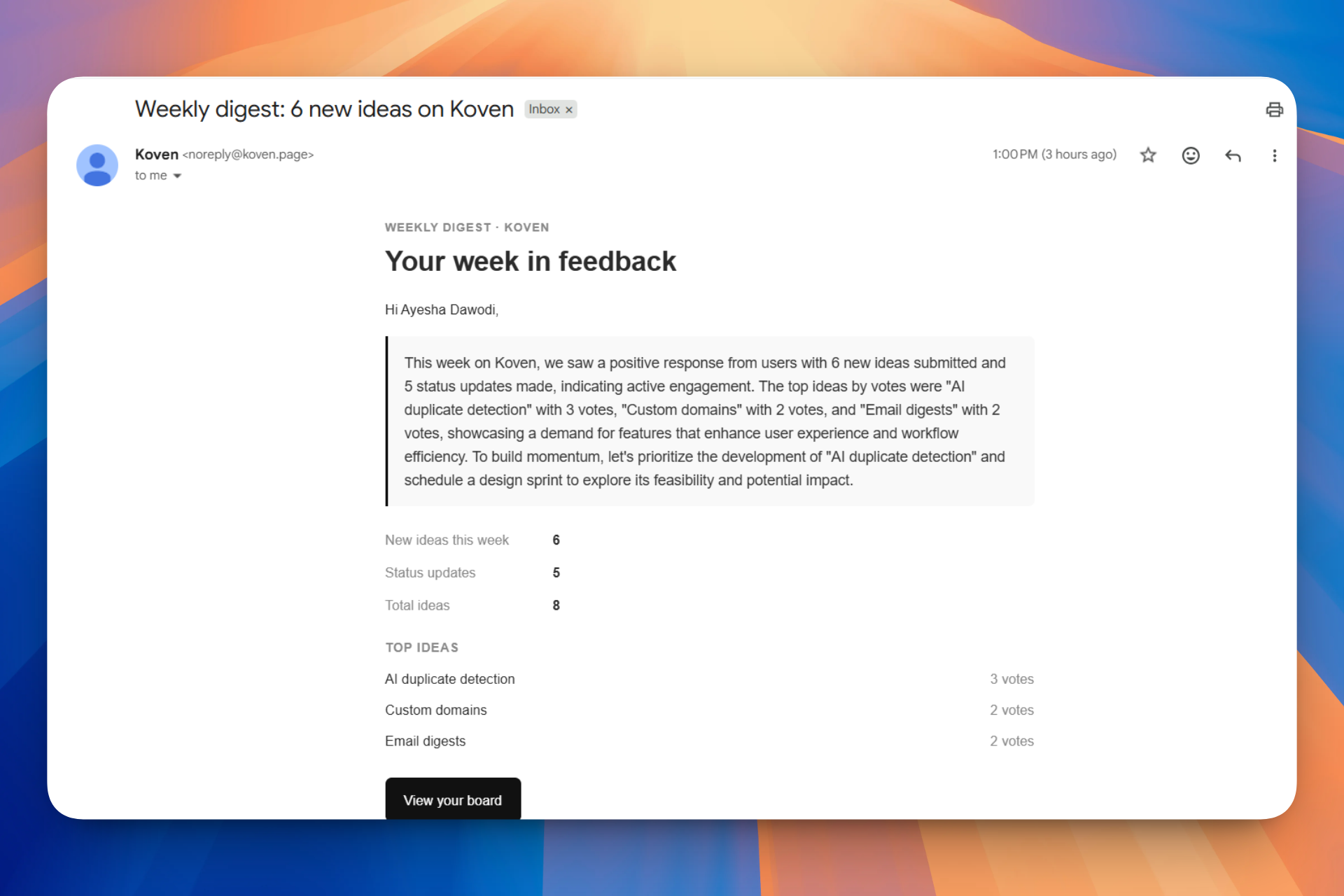Image resolution: width=1344 pixels, height=896 pixels.
Task: Click 'Email digests' in Top Ideas
Action: (425, 741)
